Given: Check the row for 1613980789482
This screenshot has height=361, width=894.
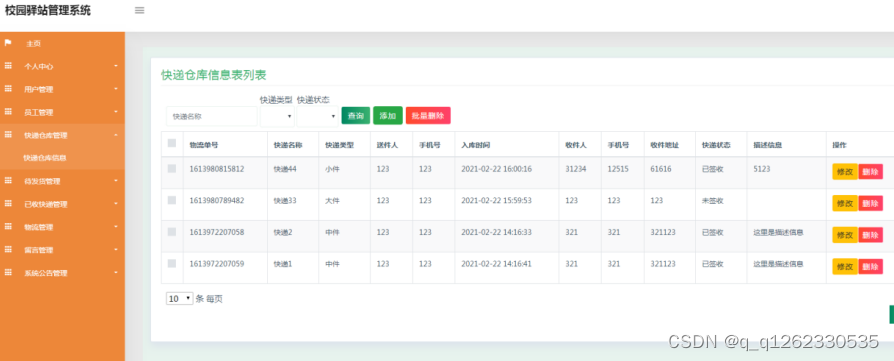Looking at the screenshot, I should point(172,200).
